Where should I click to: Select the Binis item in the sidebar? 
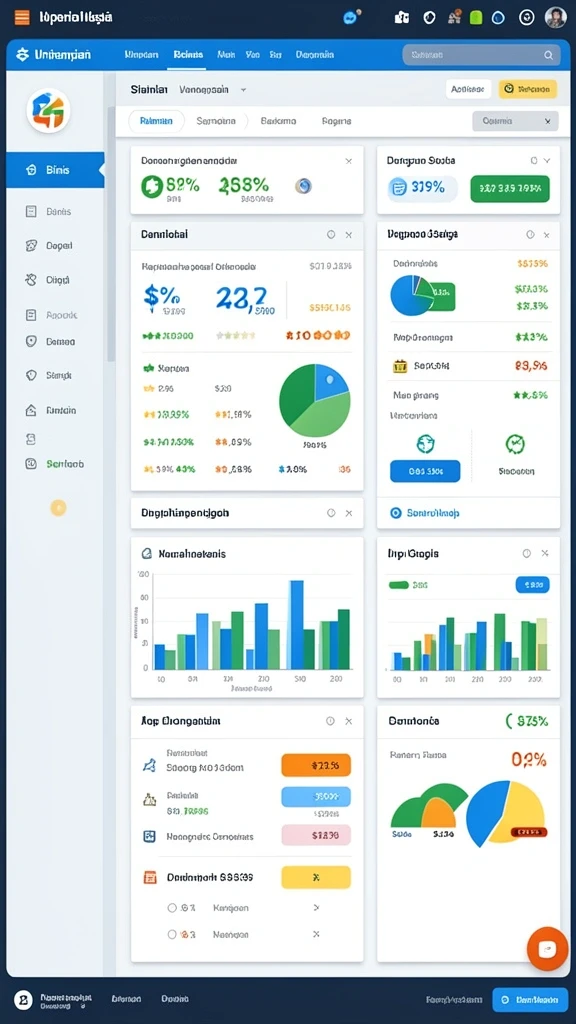coord(55,170)
